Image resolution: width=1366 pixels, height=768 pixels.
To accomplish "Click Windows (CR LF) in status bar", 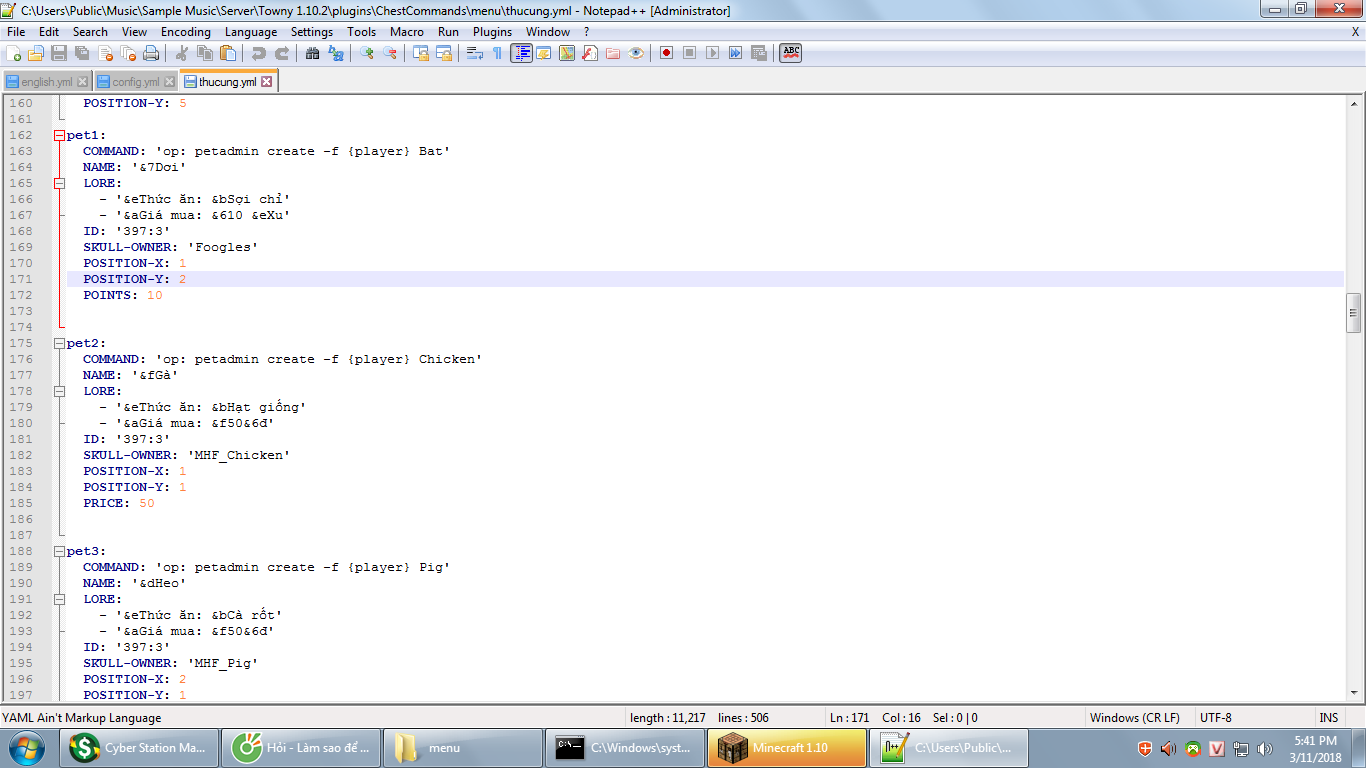I will pyautogui.click(x=1134, y=718).
